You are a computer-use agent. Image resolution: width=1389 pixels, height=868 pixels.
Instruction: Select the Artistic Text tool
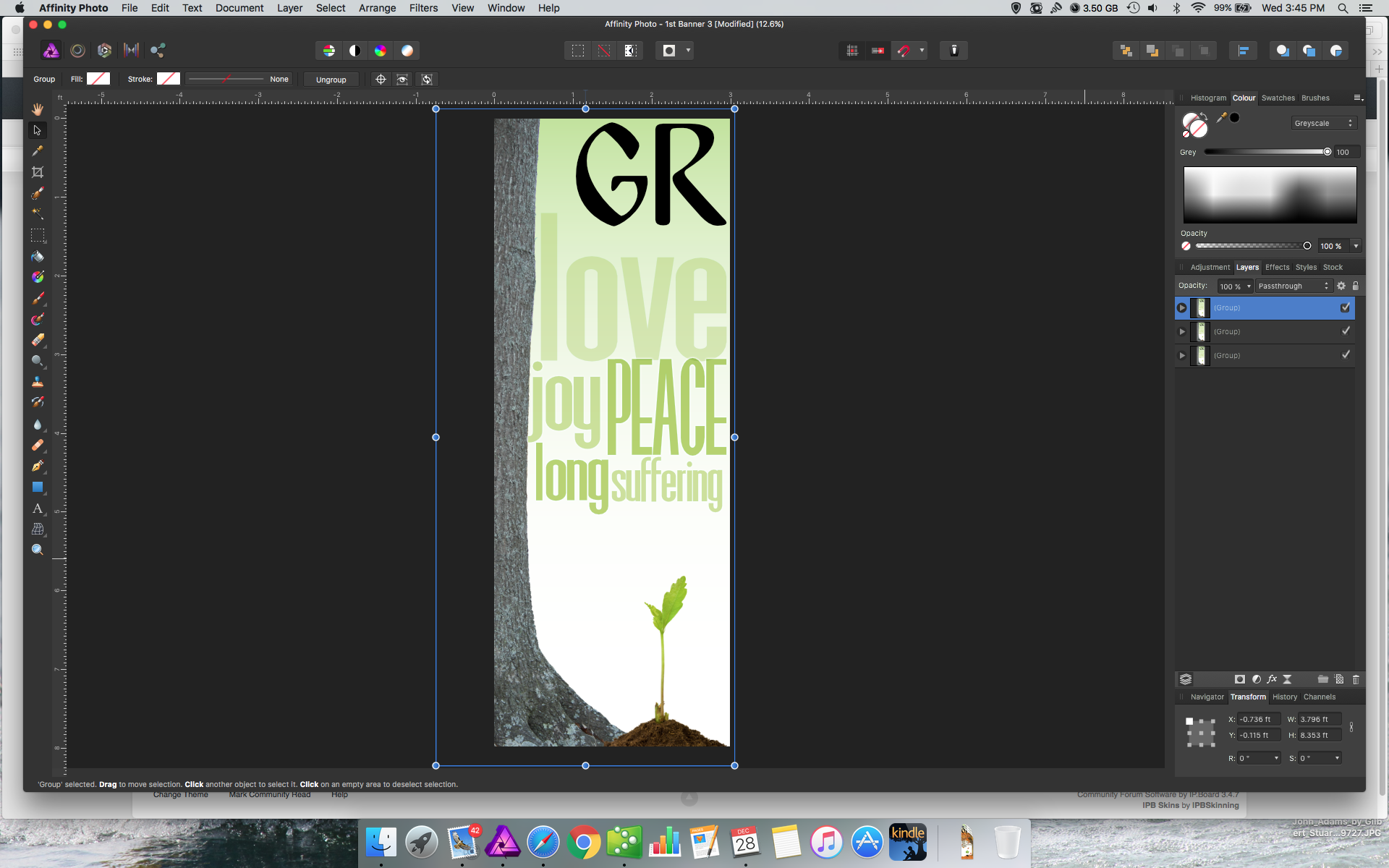click(38, 509)
